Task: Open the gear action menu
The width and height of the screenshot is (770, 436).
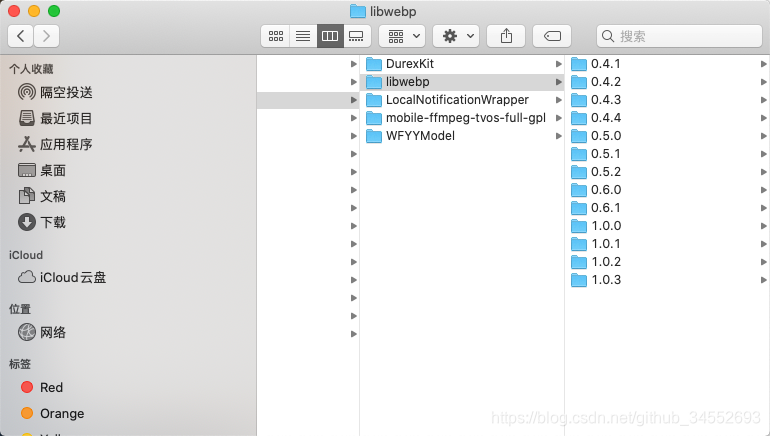Action: coord(456,36)
